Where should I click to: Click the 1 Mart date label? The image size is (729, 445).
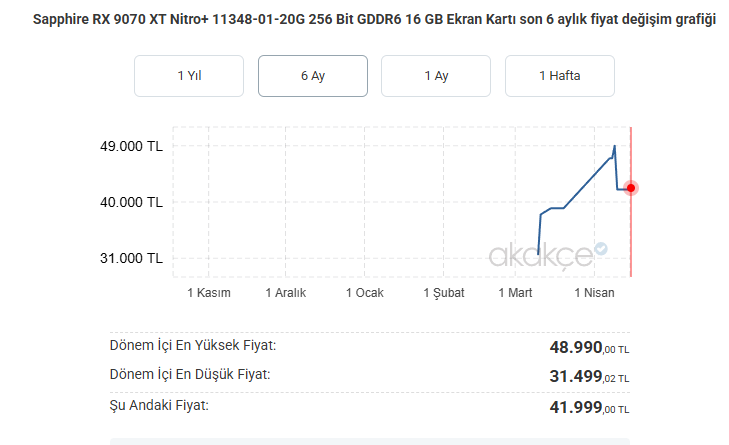(515, 293)
